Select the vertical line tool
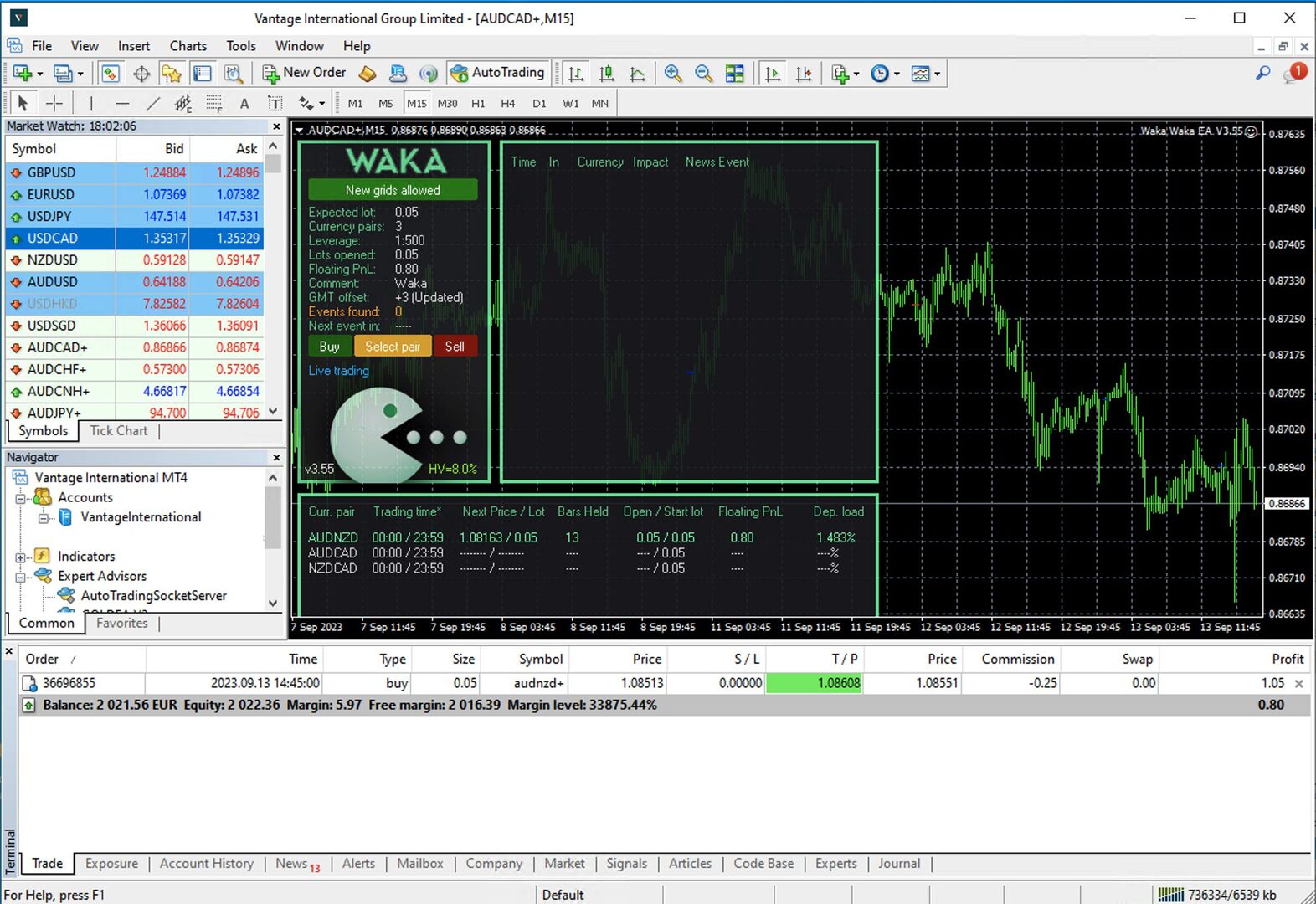The height and width of the screenshot is (904, 1316). click(x=91, y=103)
